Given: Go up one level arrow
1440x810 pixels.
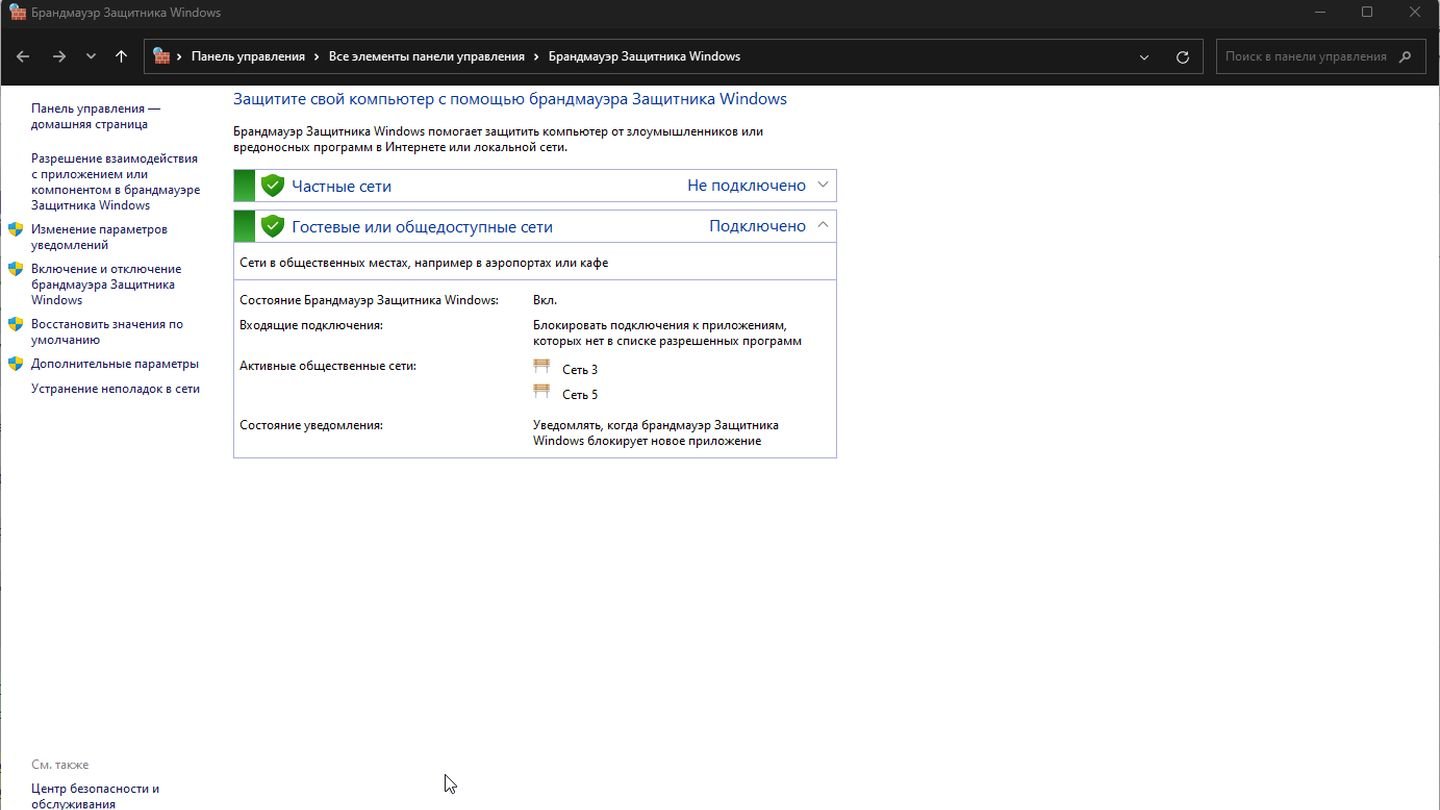Looking at the screenshot, I should click(x=121, y=57).
